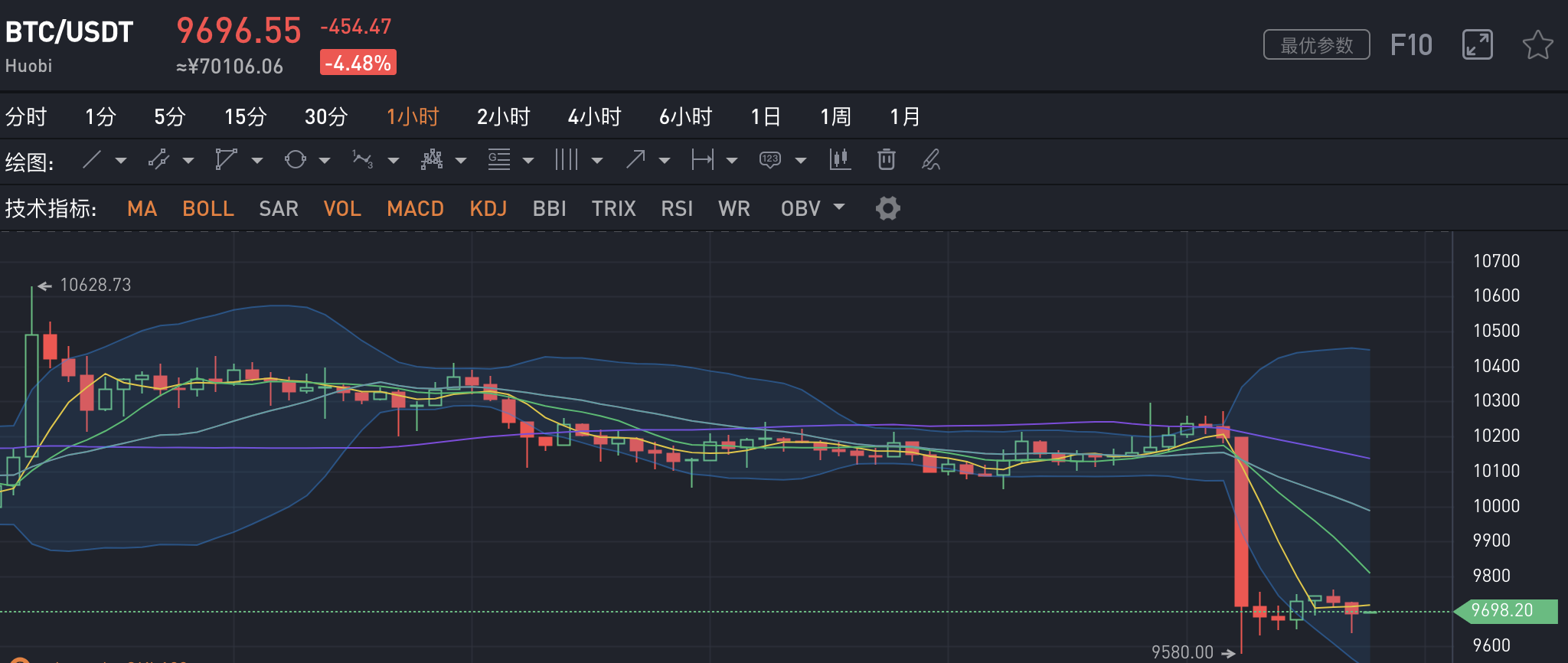Toggle the MACD indicator
Image resolution: width=1568 pixels, height=663 pixels.
[416, 208]
